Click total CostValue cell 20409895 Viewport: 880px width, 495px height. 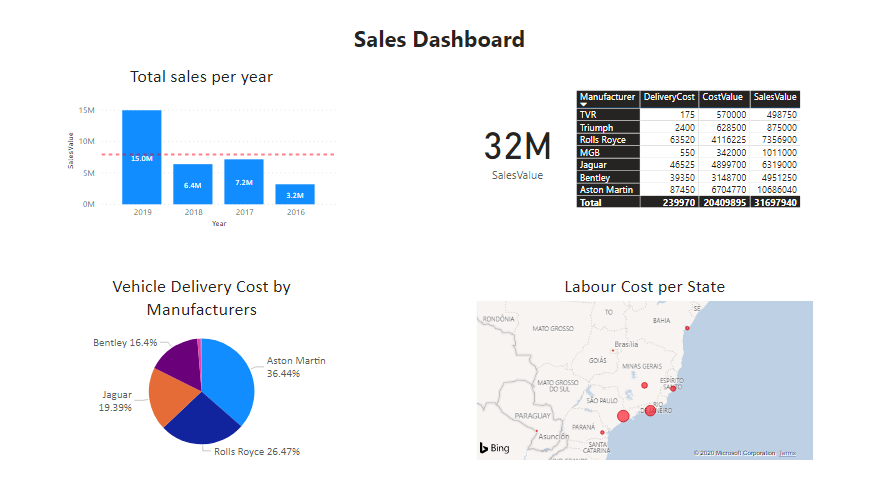coord(725,203)
